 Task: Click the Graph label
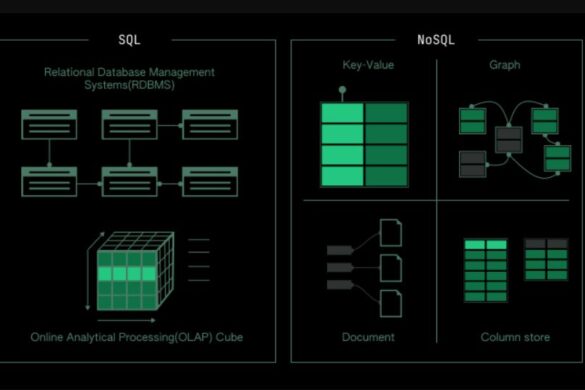point(504,65)
